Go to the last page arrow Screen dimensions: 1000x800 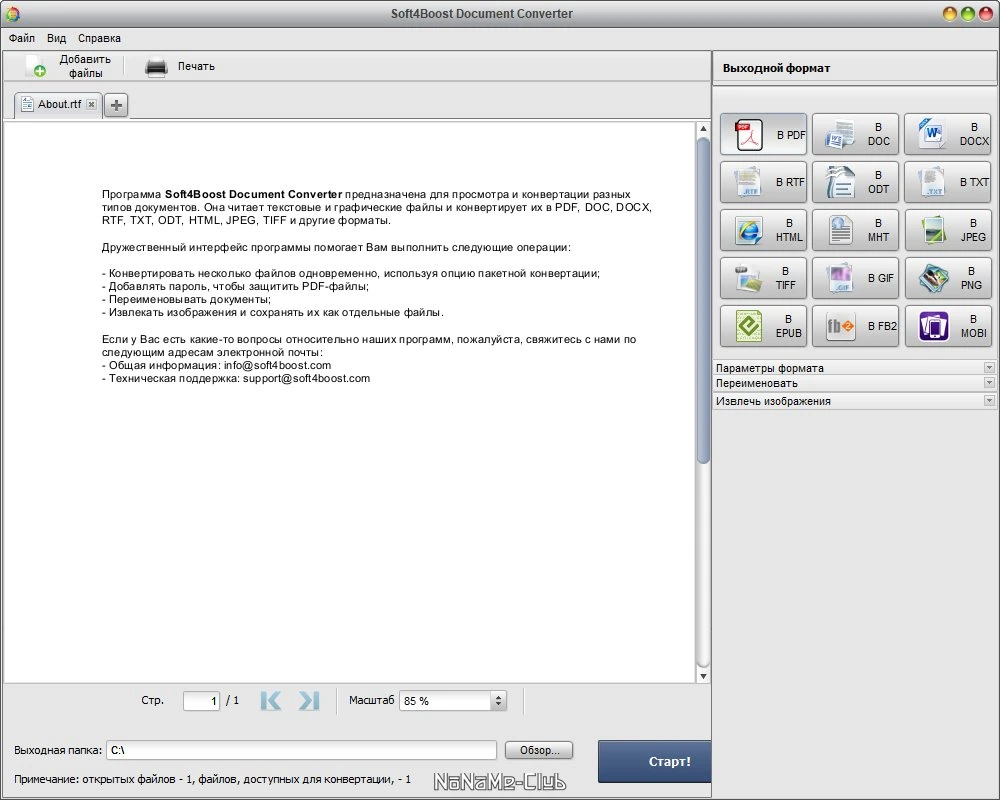coord(309,700)
